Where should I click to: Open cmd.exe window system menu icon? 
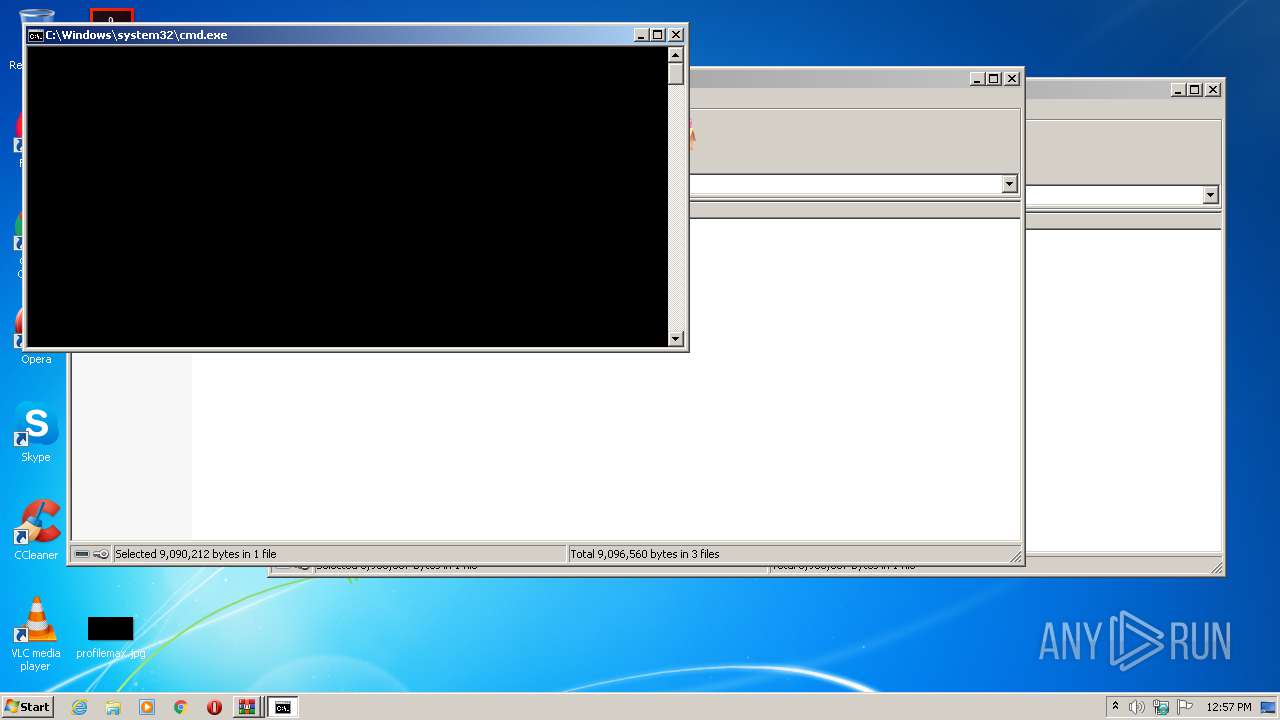(x=35, y=35)
